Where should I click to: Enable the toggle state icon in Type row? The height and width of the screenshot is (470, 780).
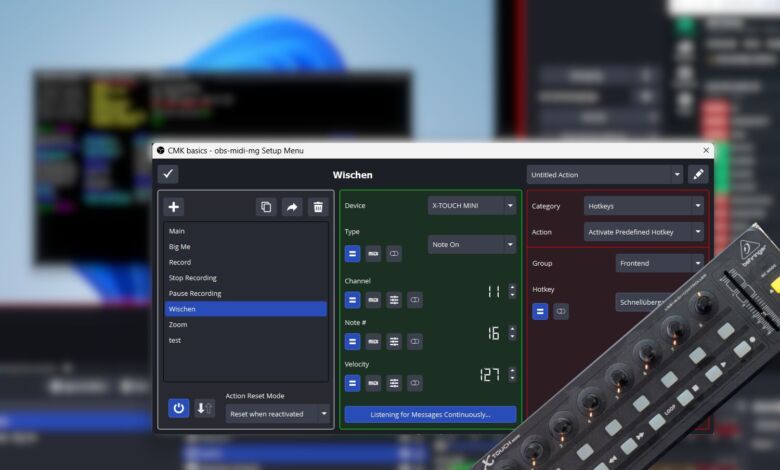coord(394,254)
